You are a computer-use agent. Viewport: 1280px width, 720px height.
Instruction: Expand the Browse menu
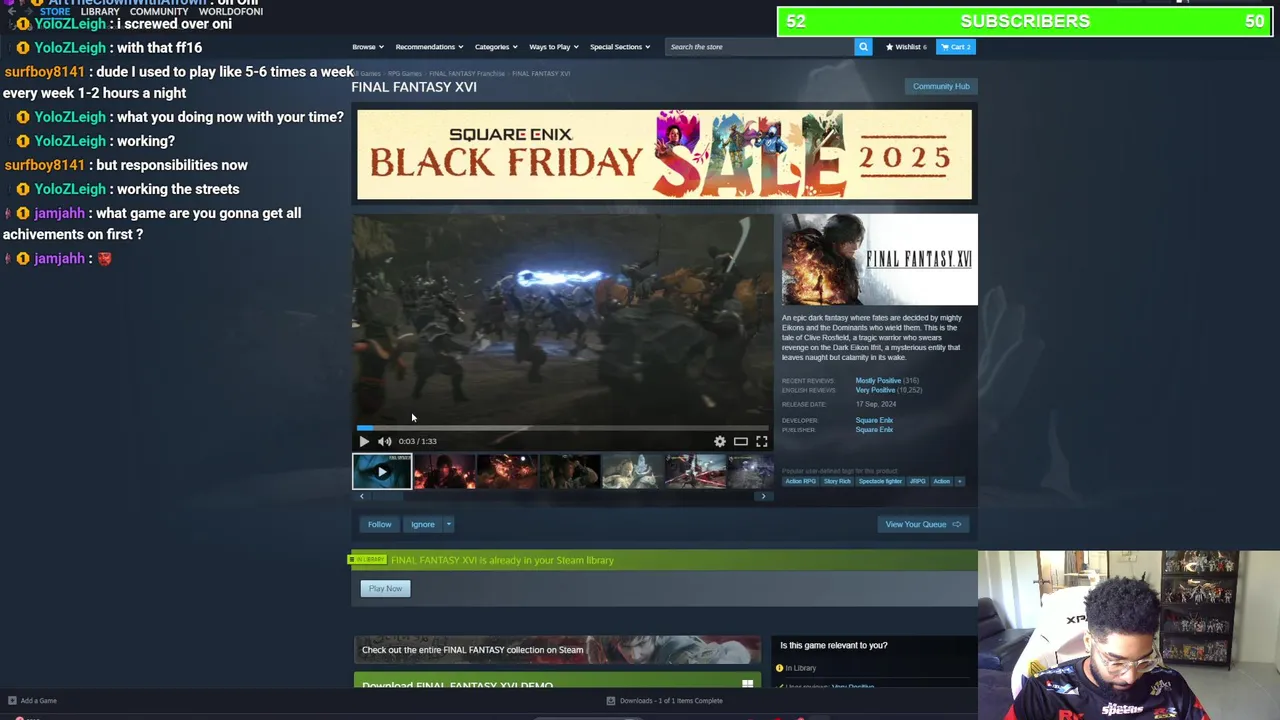[x=366, y=47]
